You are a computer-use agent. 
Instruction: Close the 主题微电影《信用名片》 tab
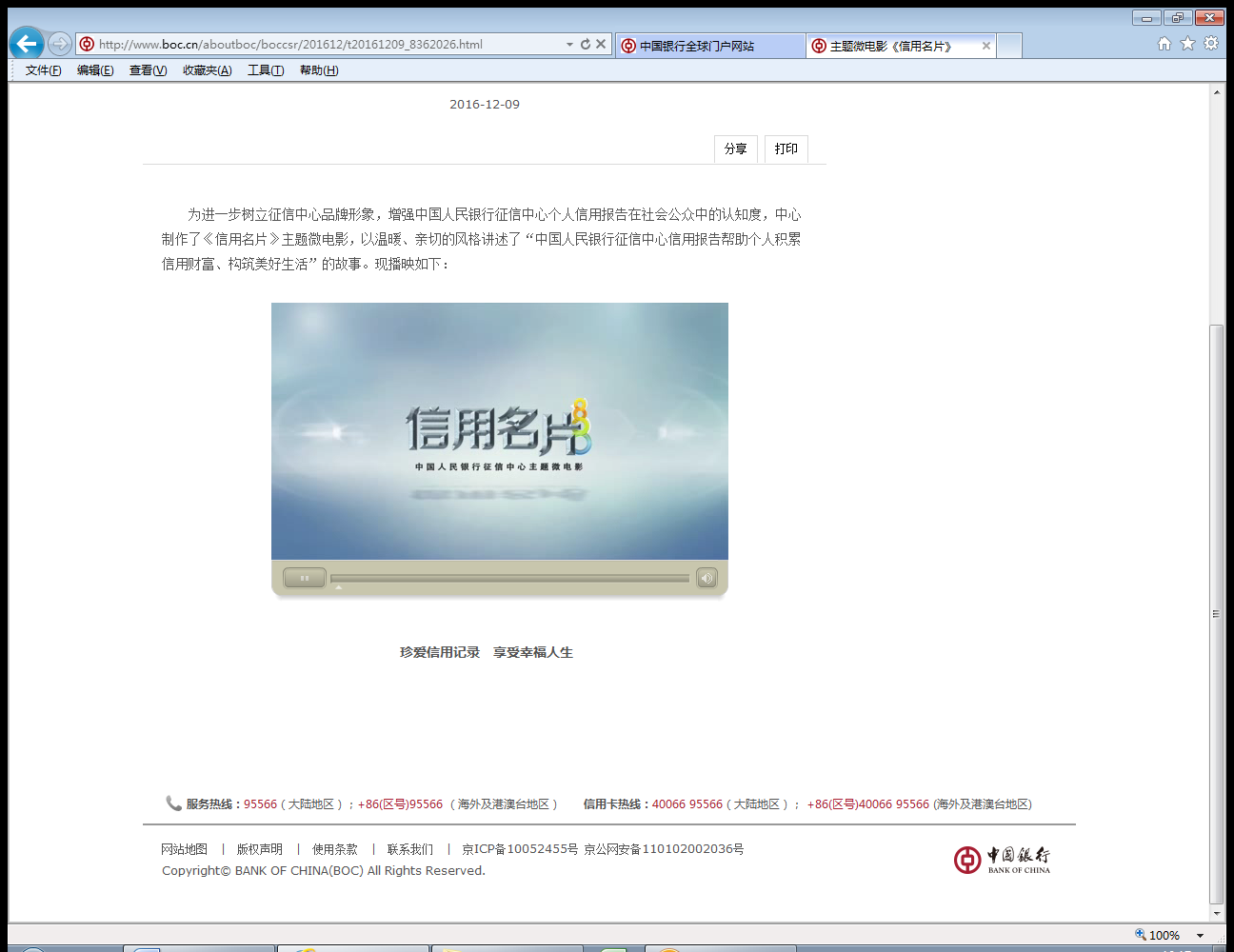click(986, 46)
